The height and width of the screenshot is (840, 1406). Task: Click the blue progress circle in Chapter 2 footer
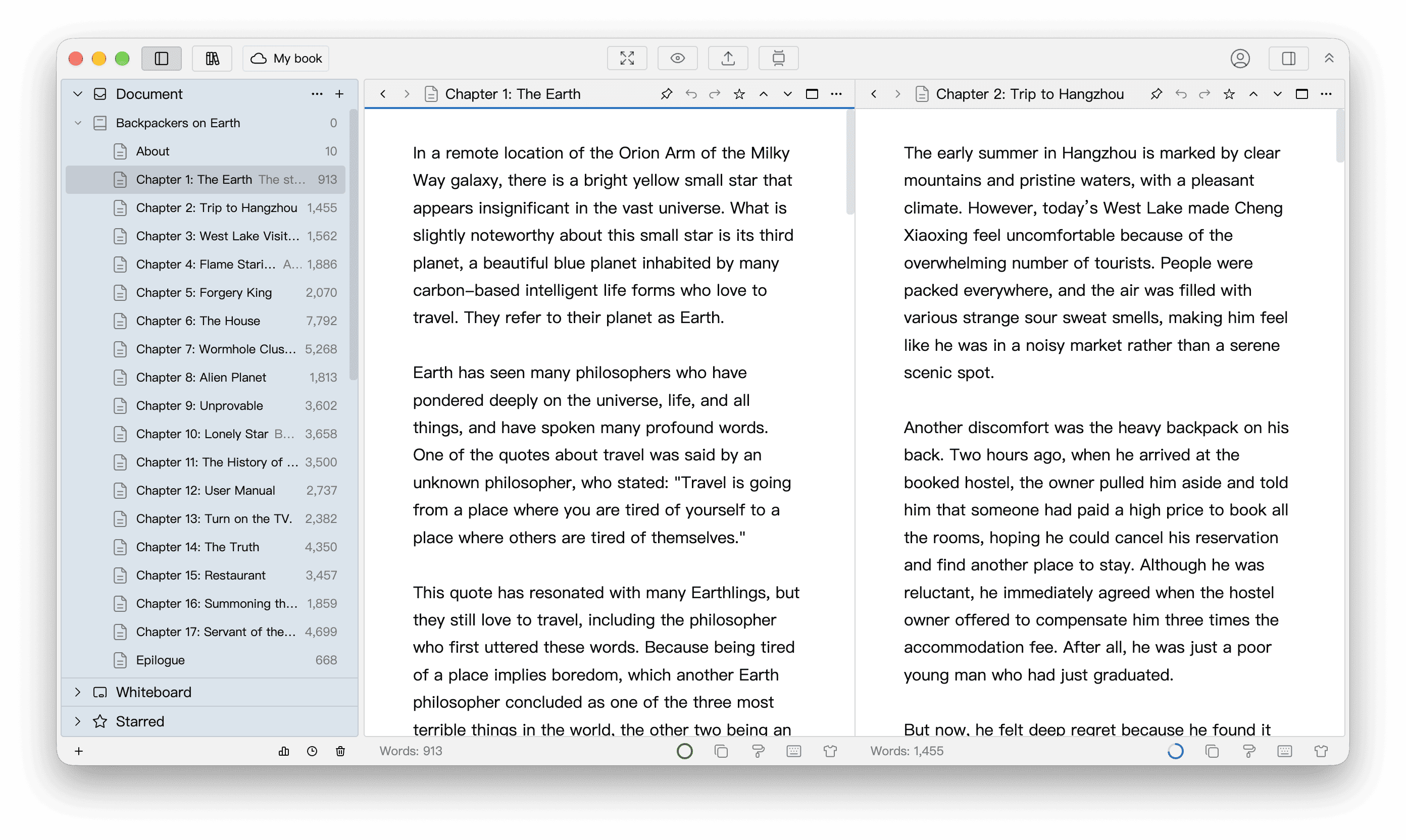(x=1176, y=751)
